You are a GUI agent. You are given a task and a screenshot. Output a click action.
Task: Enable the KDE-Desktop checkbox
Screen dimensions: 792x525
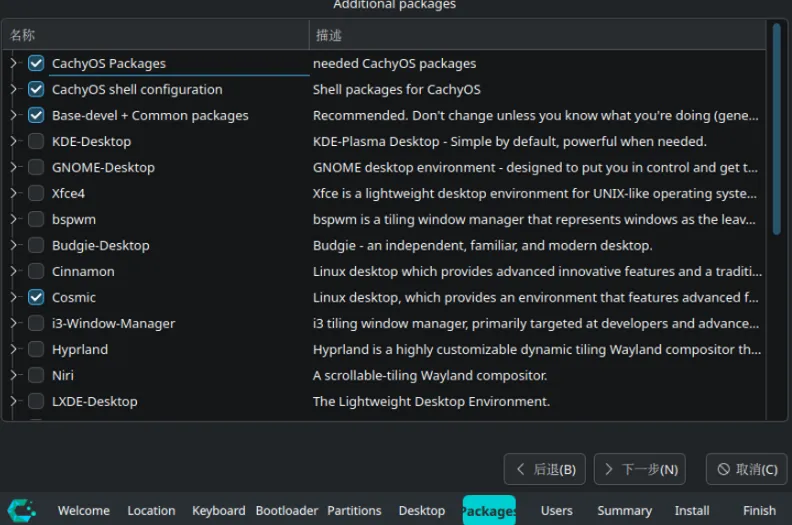pos(36,142)
